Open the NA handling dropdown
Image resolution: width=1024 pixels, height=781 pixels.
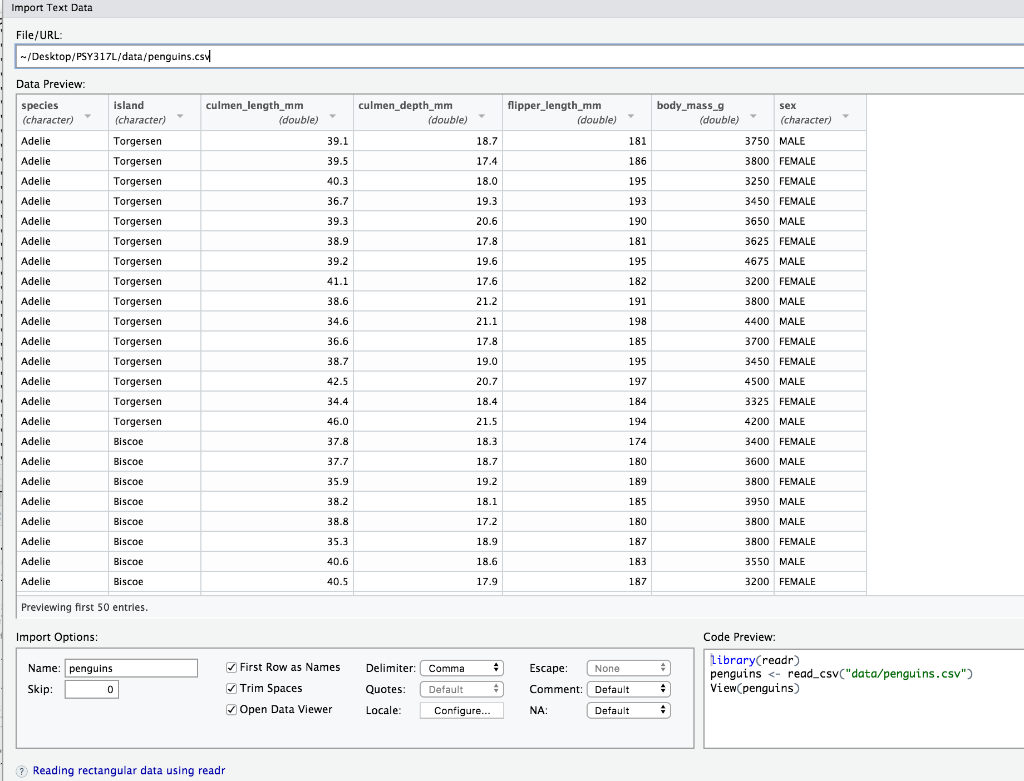(x=628, y=709)
